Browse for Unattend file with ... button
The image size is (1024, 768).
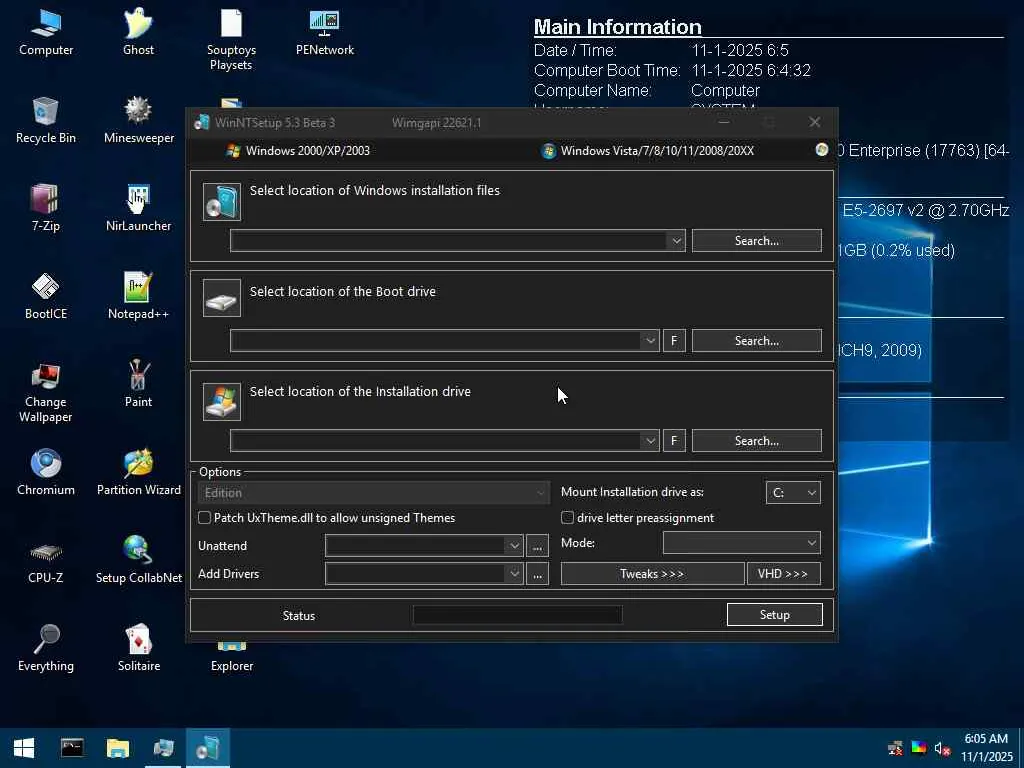tap(537, 546)
